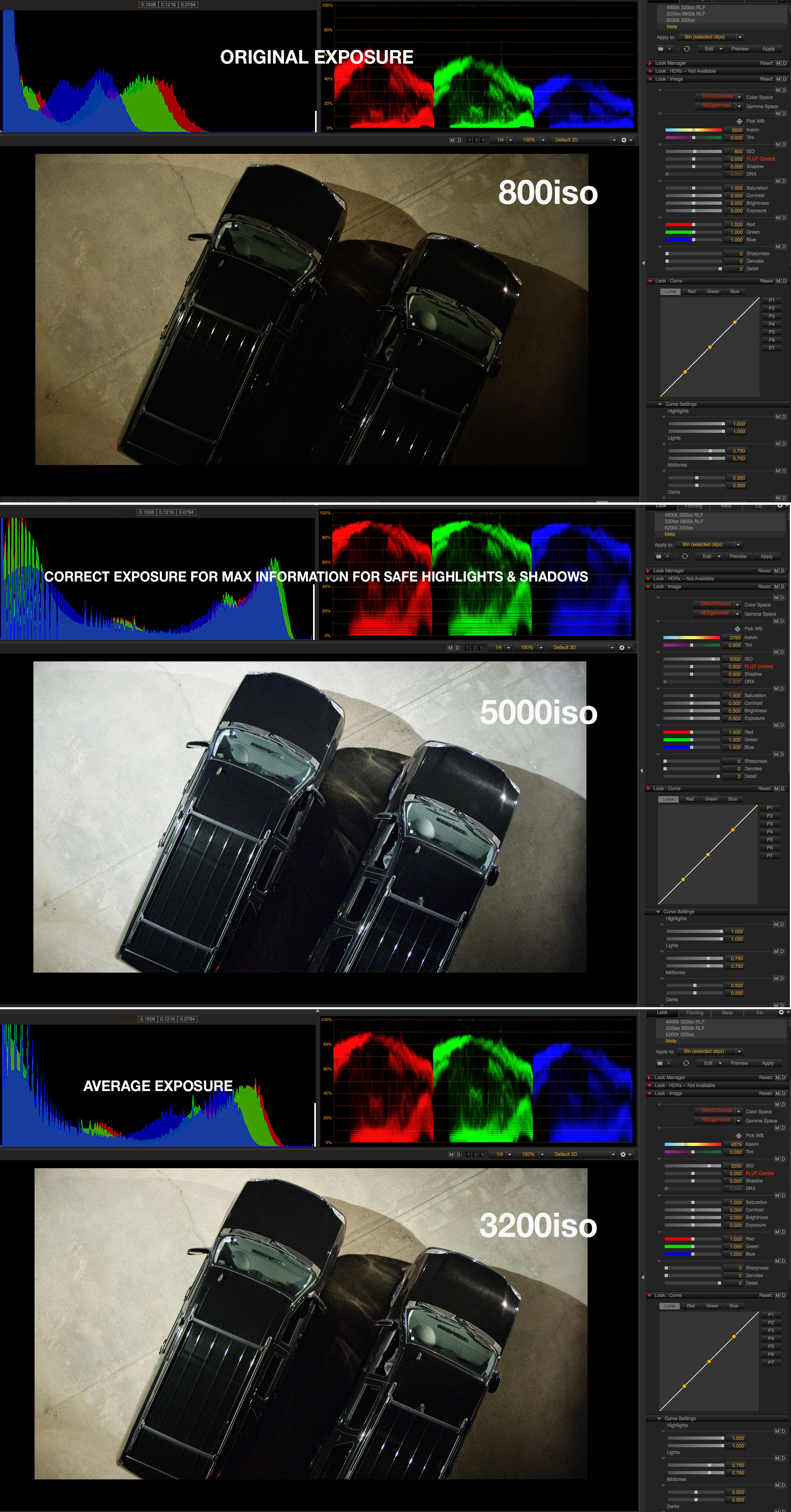Click ISO slider in the 5000iso panel

point(691,659)
